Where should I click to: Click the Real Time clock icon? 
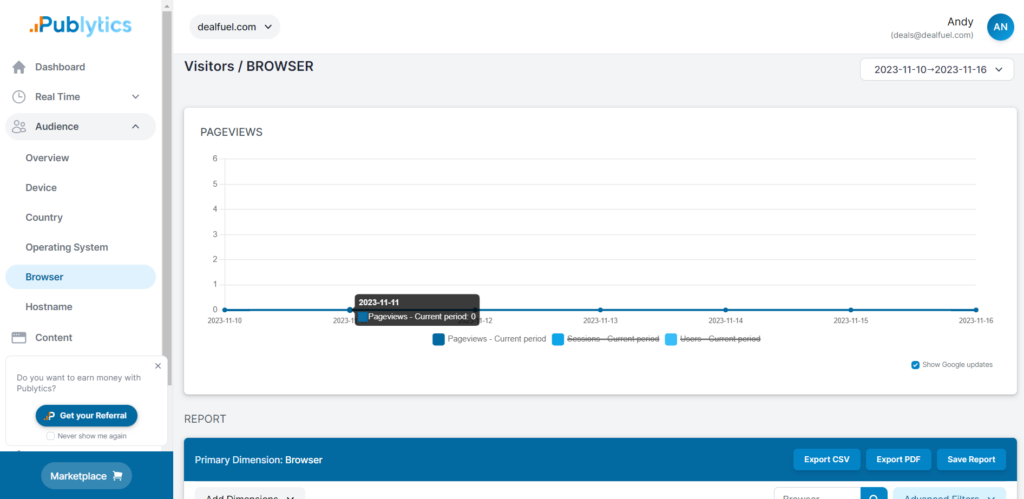pos(19,97)
